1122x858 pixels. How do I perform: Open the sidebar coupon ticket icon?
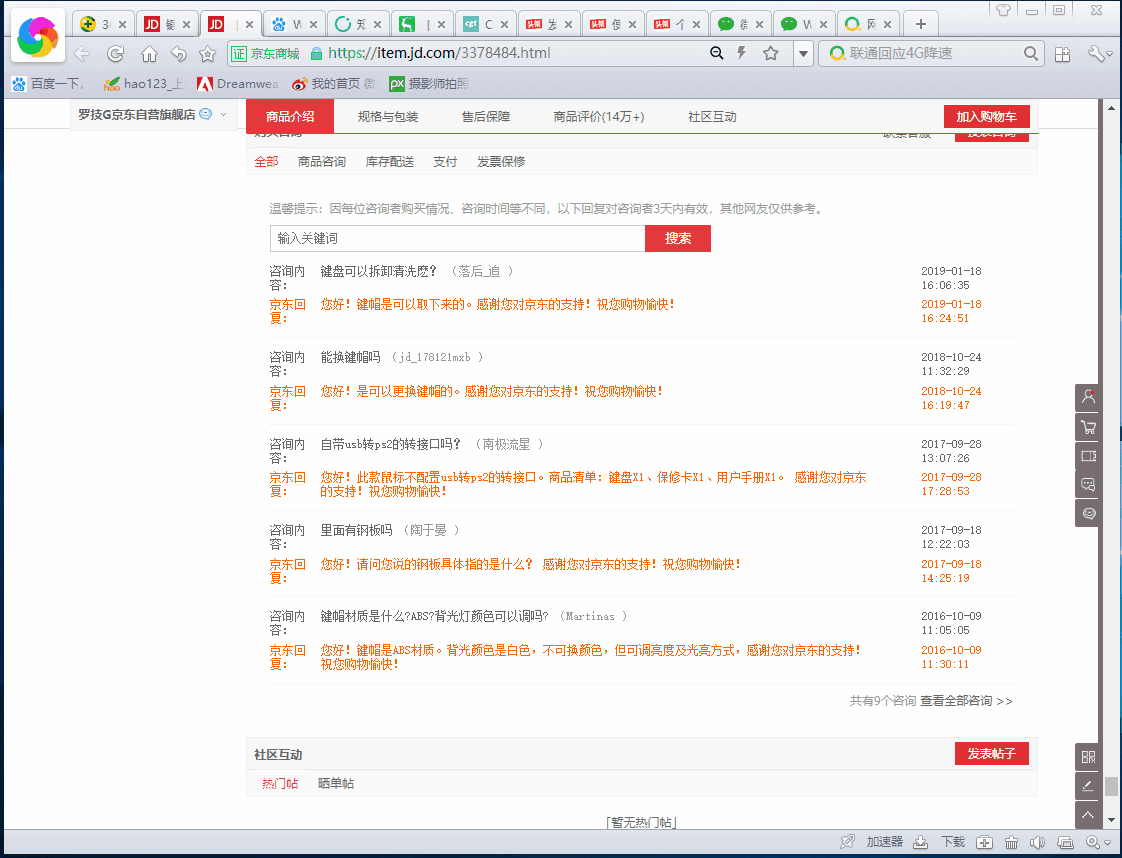[1088, 456]
